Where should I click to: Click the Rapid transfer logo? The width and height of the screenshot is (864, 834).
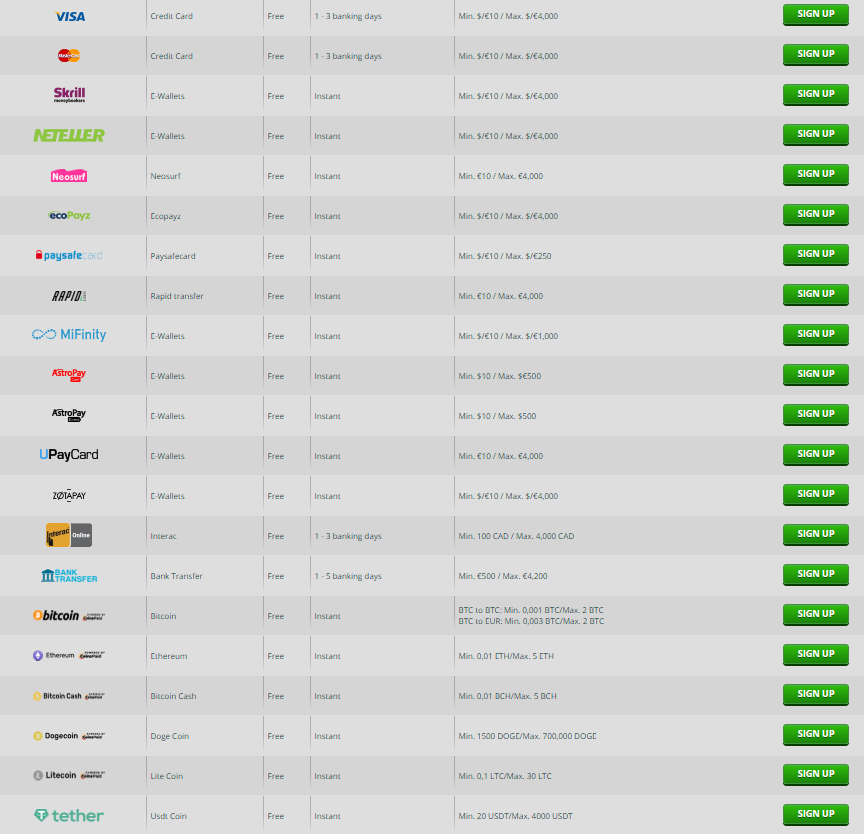click(69, 296)
